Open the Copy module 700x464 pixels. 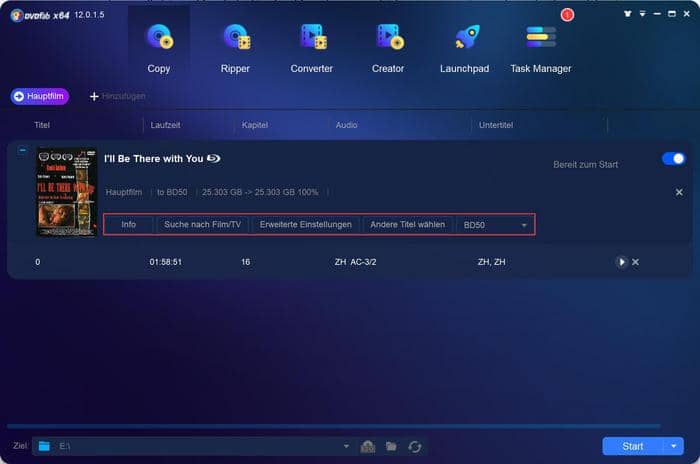(159, 48)
